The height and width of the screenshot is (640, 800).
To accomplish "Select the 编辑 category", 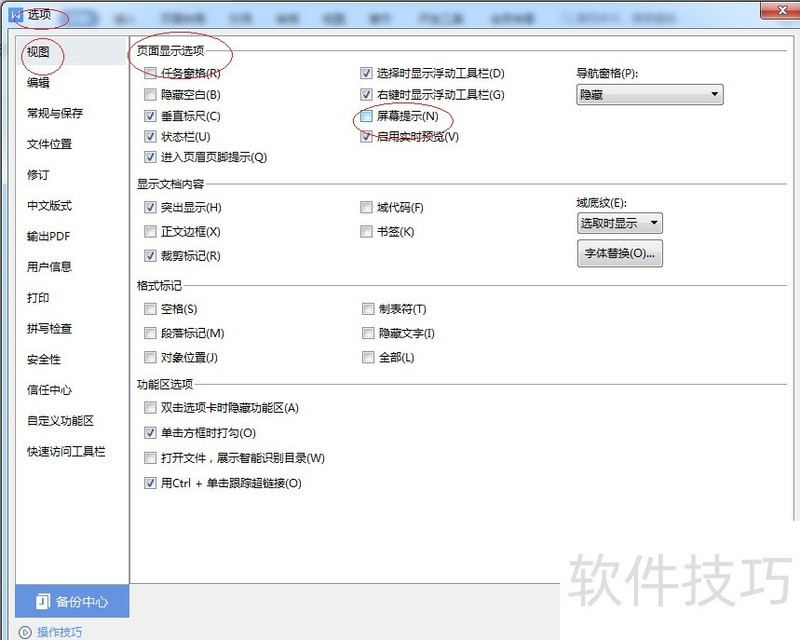I will tap(38, 82).
